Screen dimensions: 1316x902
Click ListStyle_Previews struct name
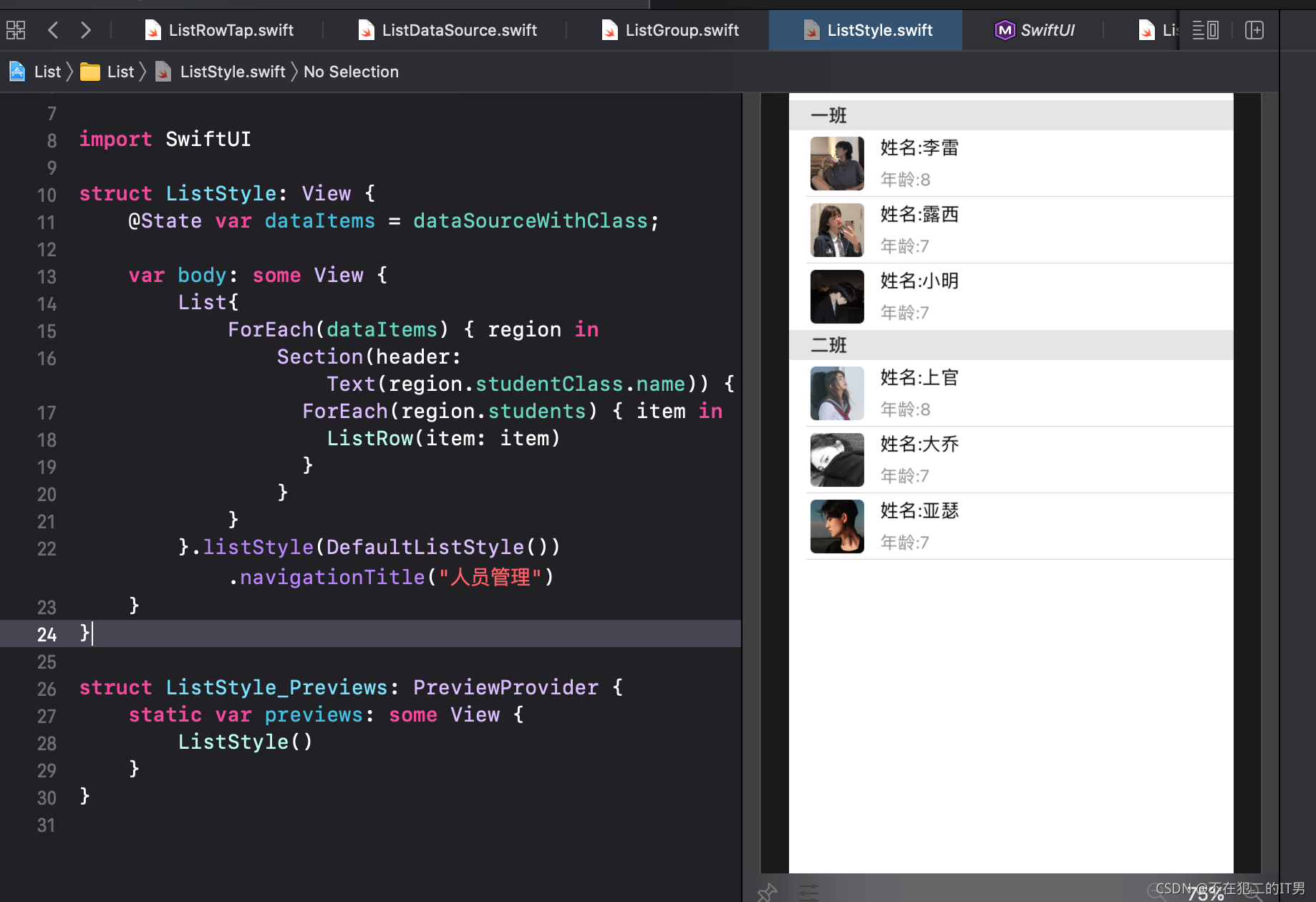pos(276,687)
